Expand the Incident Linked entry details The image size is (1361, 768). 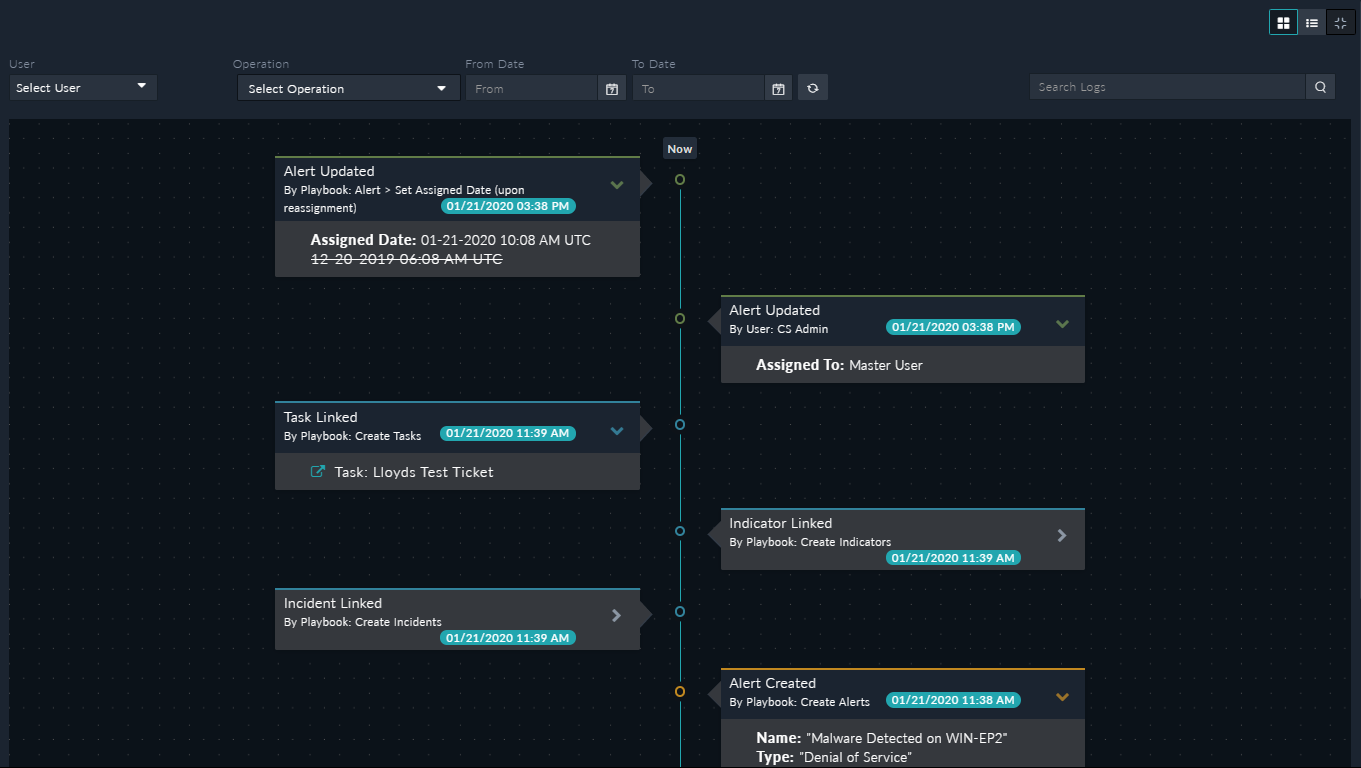(x=616, y=615)
